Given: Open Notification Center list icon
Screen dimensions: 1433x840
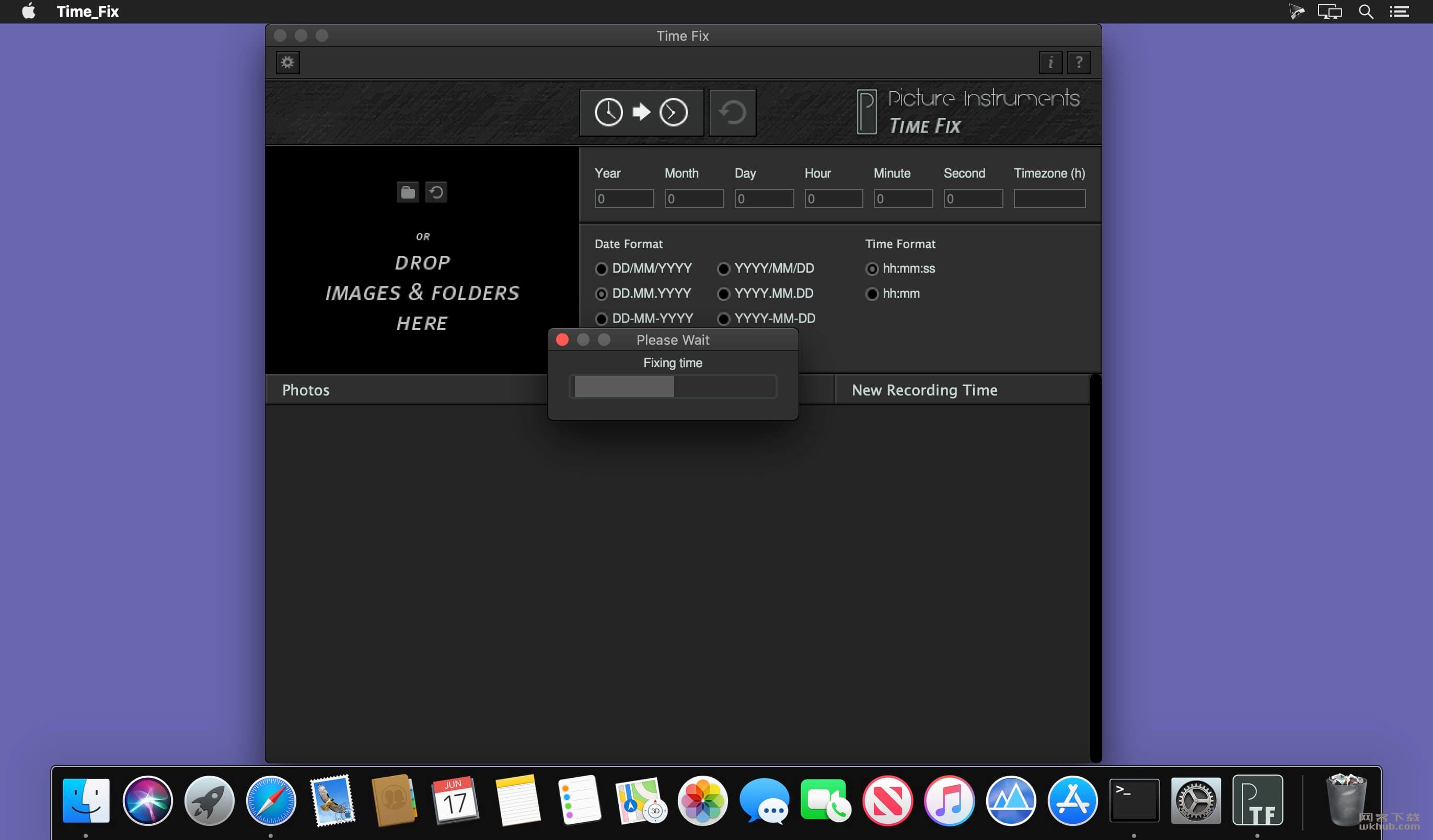Looking at the screenshot, I should pyautogui.click(x=1400, y=11).
